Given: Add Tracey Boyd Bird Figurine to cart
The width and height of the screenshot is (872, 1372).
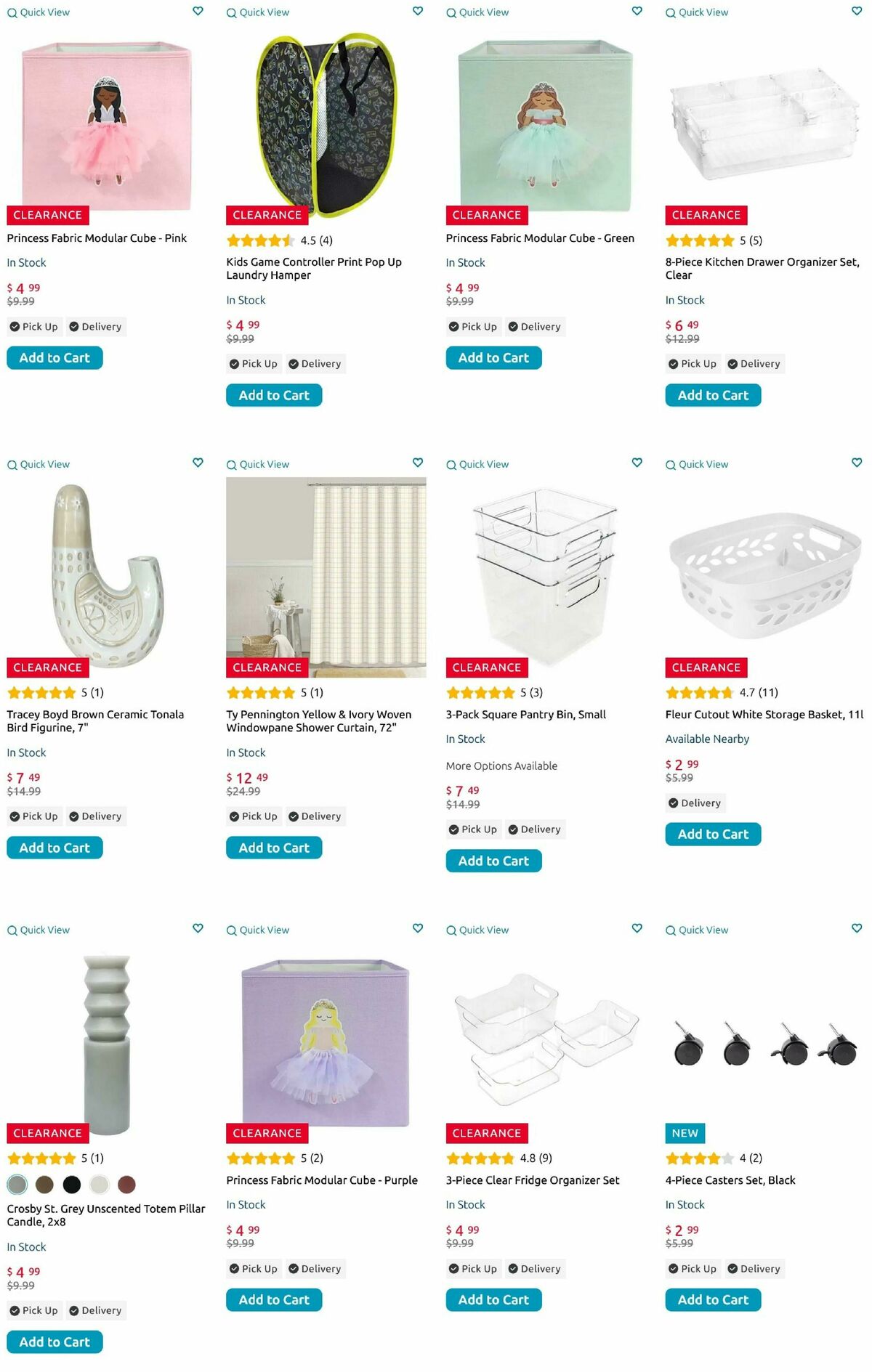Looking at the screenshot, I should click(54, 848).
